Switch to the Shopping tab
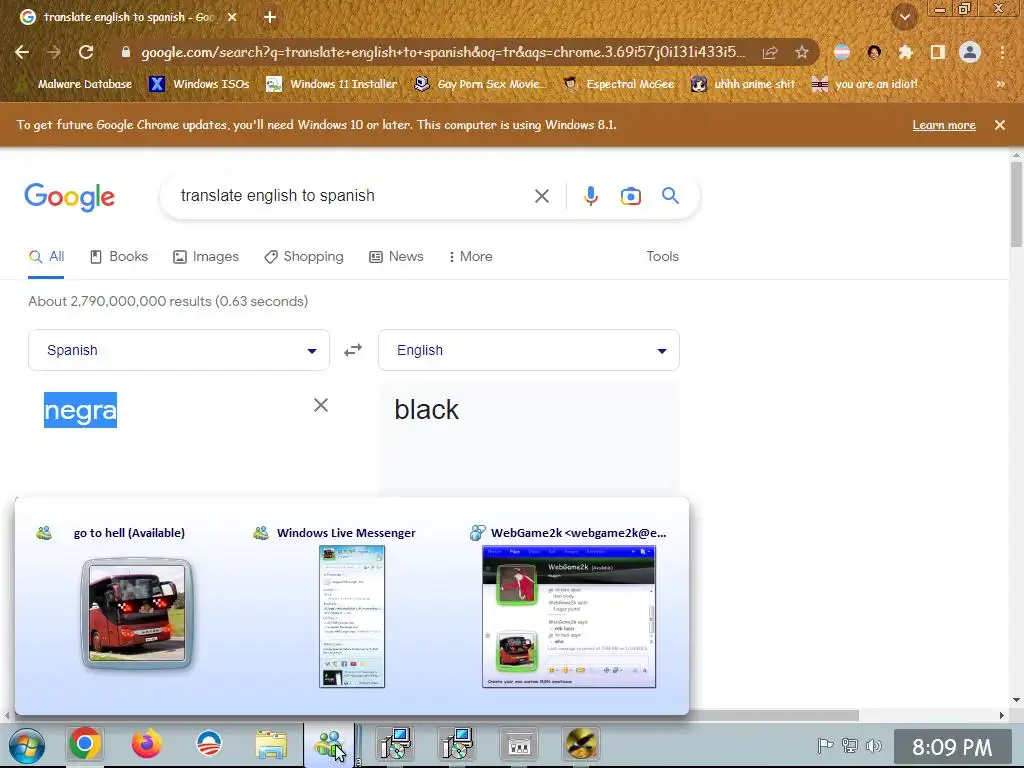Screen dimensions: 1024x768 pyautogui.click(x=304, y=257)
